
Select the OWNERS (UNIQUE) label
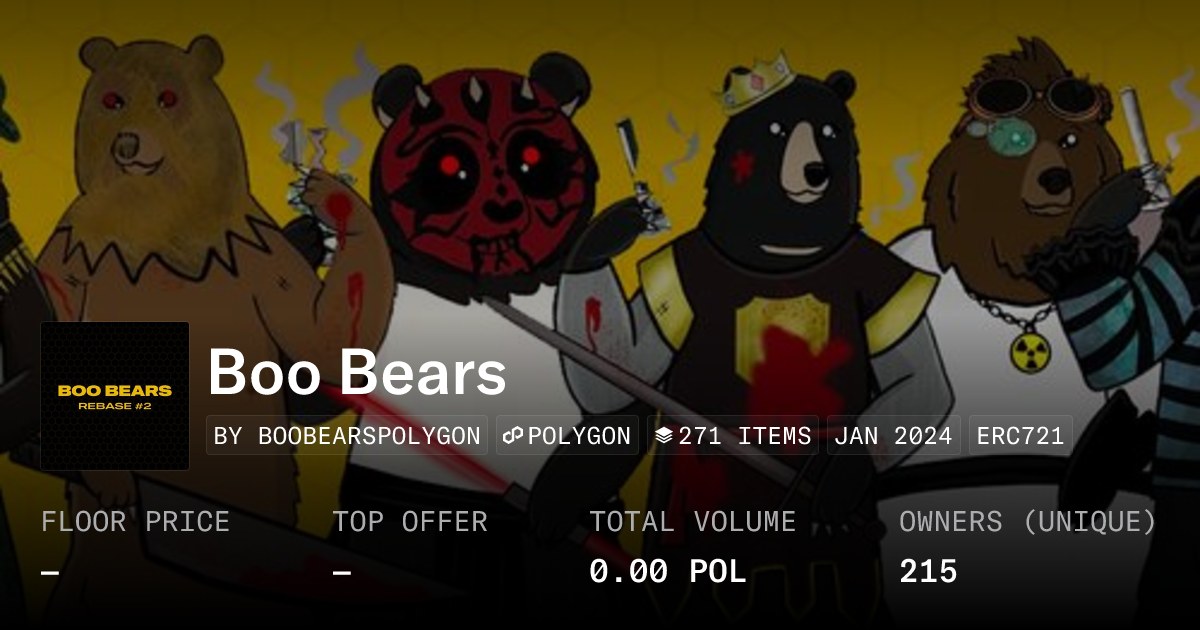point(1028,522)
